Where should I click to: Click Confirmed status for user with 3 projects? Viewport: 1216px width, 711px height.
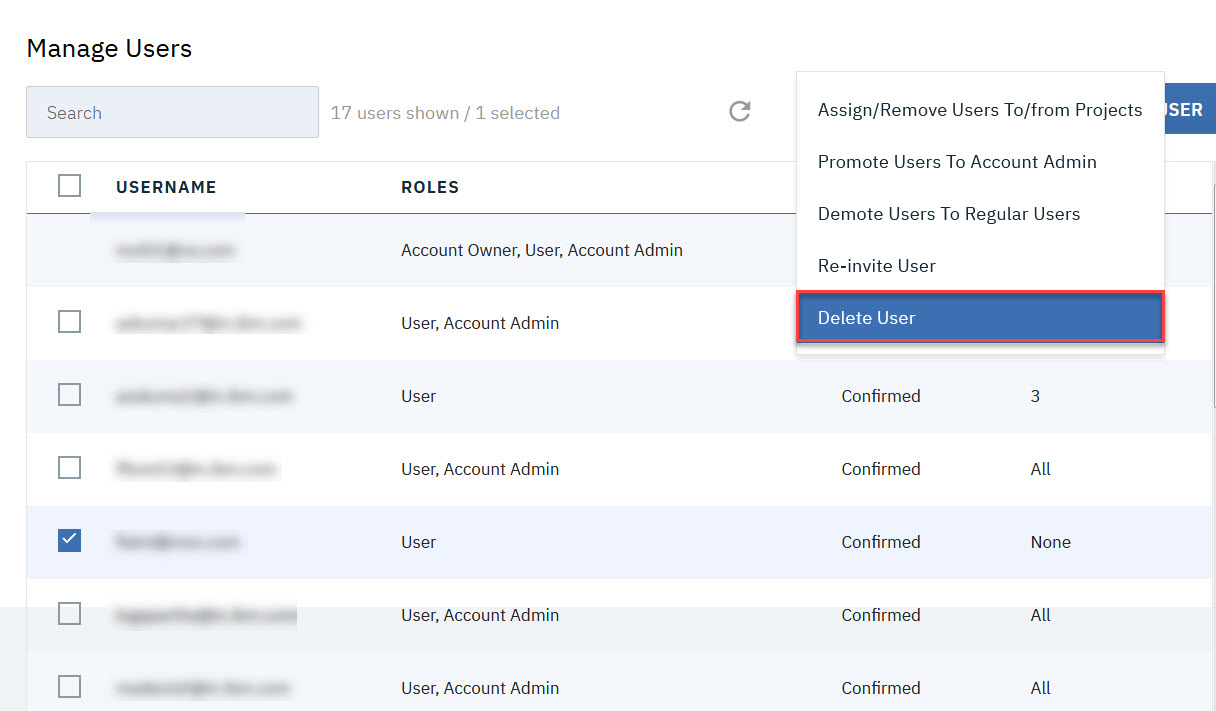(880, 396)
